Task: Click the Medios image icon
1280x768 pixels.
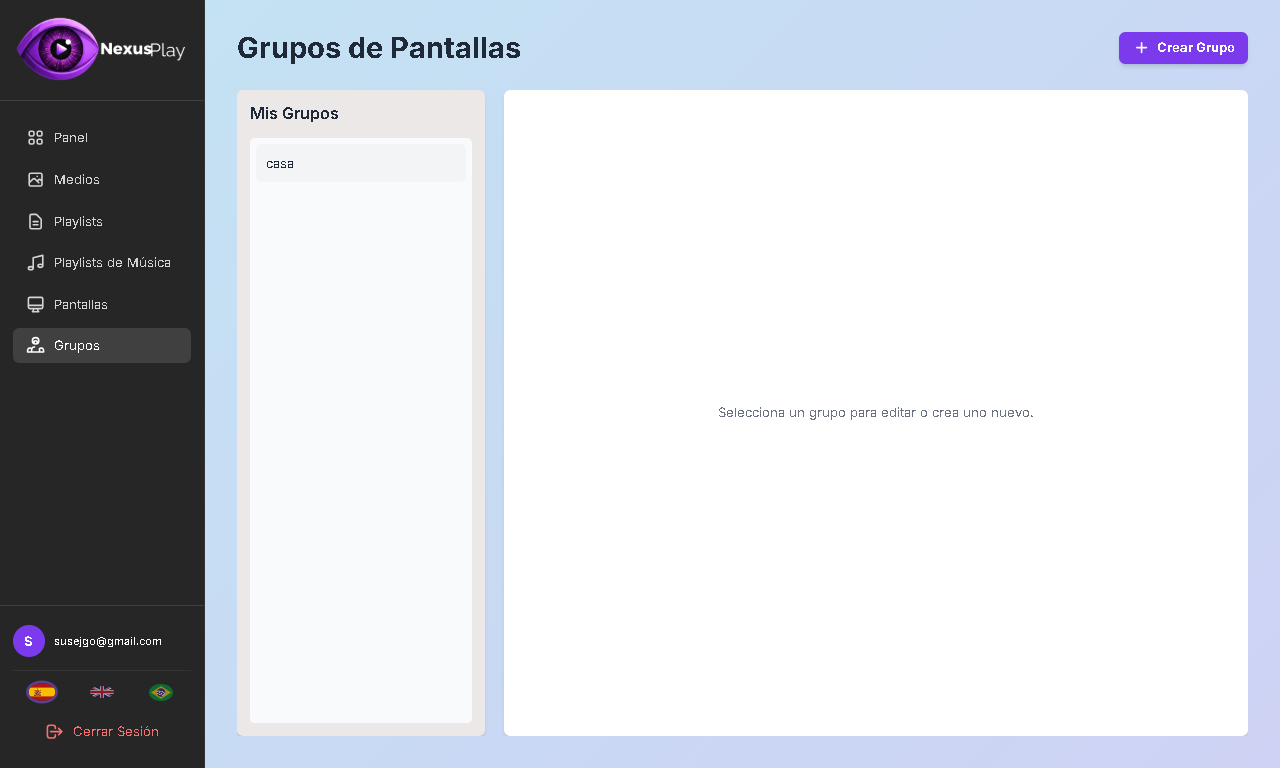Action: point(35,180)
